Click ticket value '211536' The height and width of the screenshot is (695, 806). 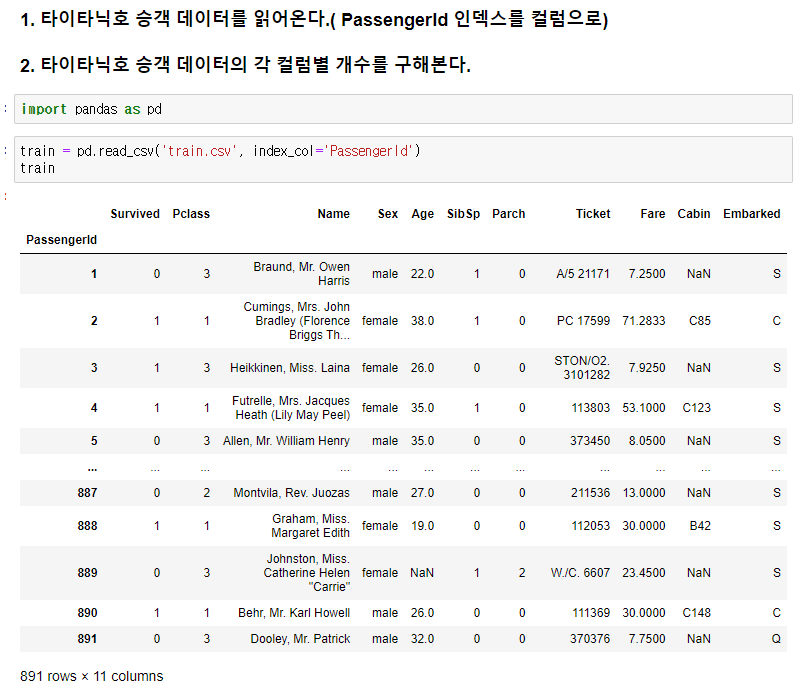tap(591, 493)
